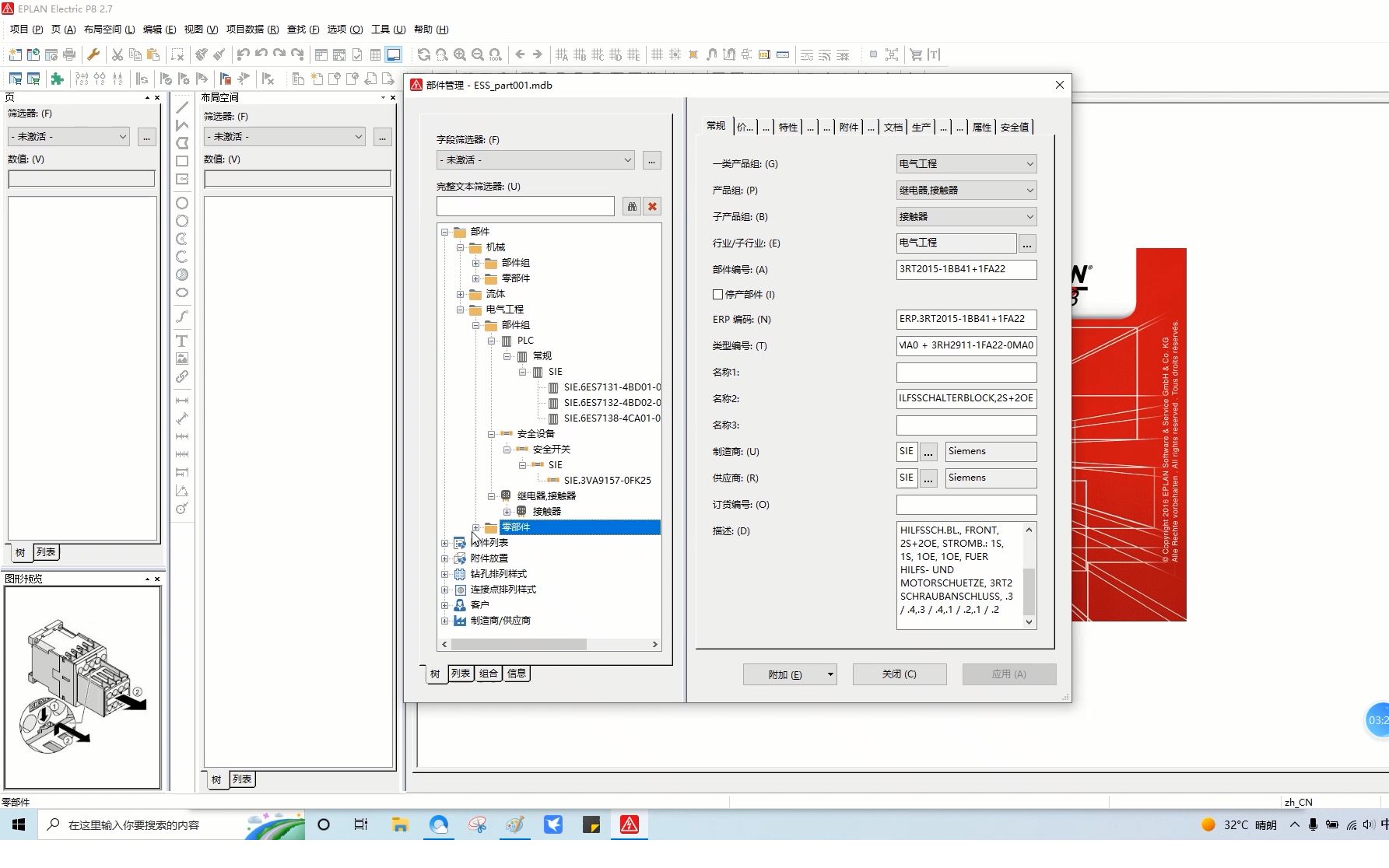
Task: Go forward with the right arrow icon
Action: pos(537,54)
